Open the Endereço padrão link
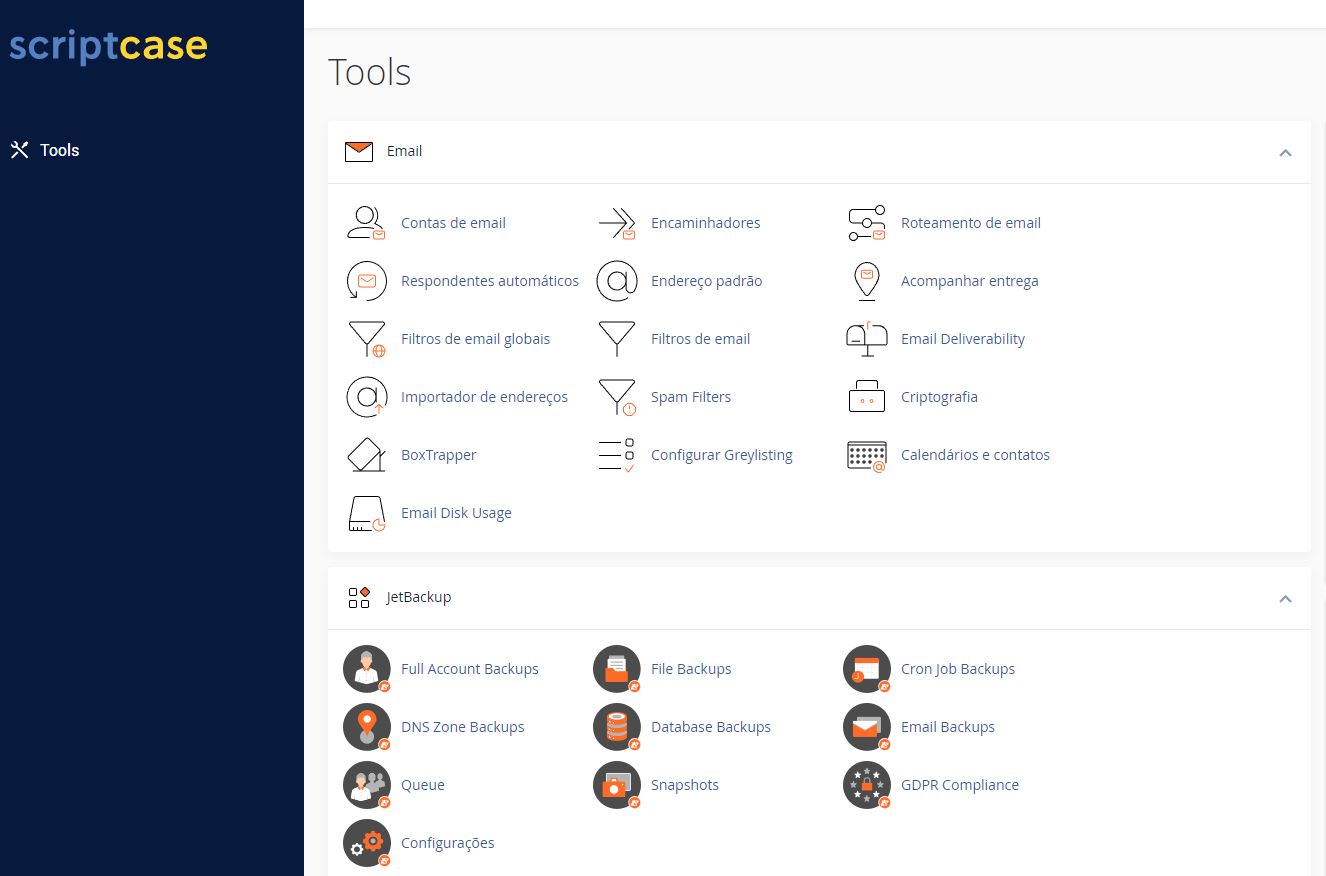 pyautogui.click(x=706, y=281)
